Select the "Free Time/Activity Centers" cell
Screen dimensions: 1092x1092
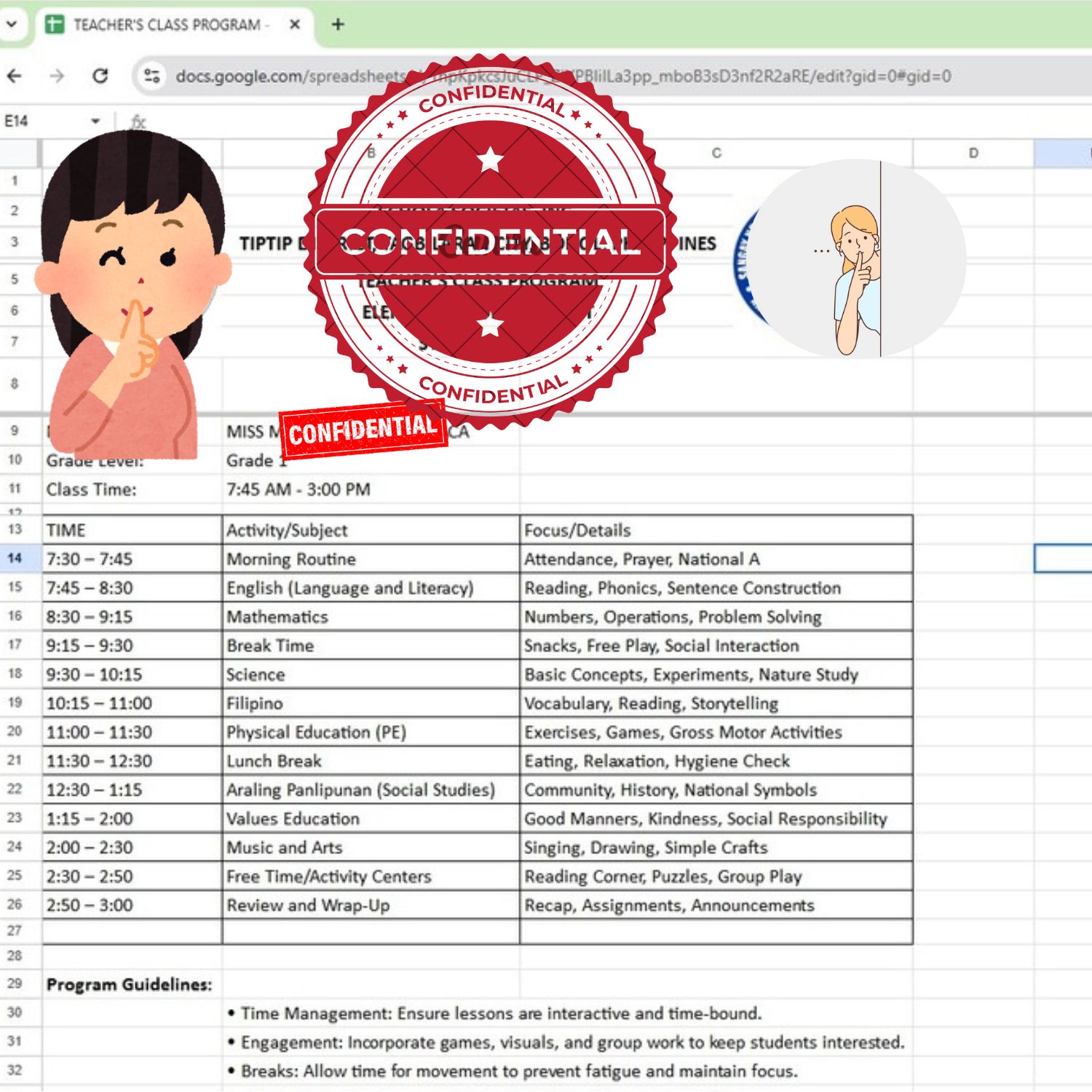(371, 876)
